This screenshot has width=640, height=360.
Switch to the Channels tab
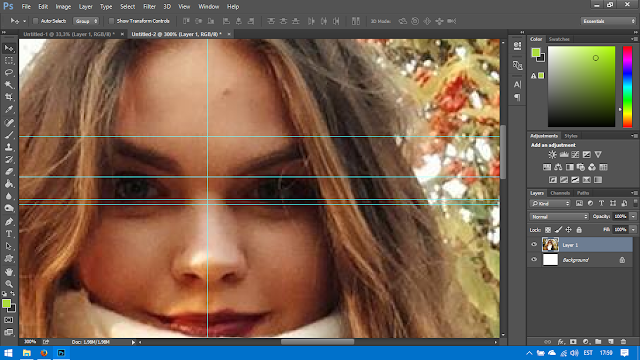(x=560, y=193)
